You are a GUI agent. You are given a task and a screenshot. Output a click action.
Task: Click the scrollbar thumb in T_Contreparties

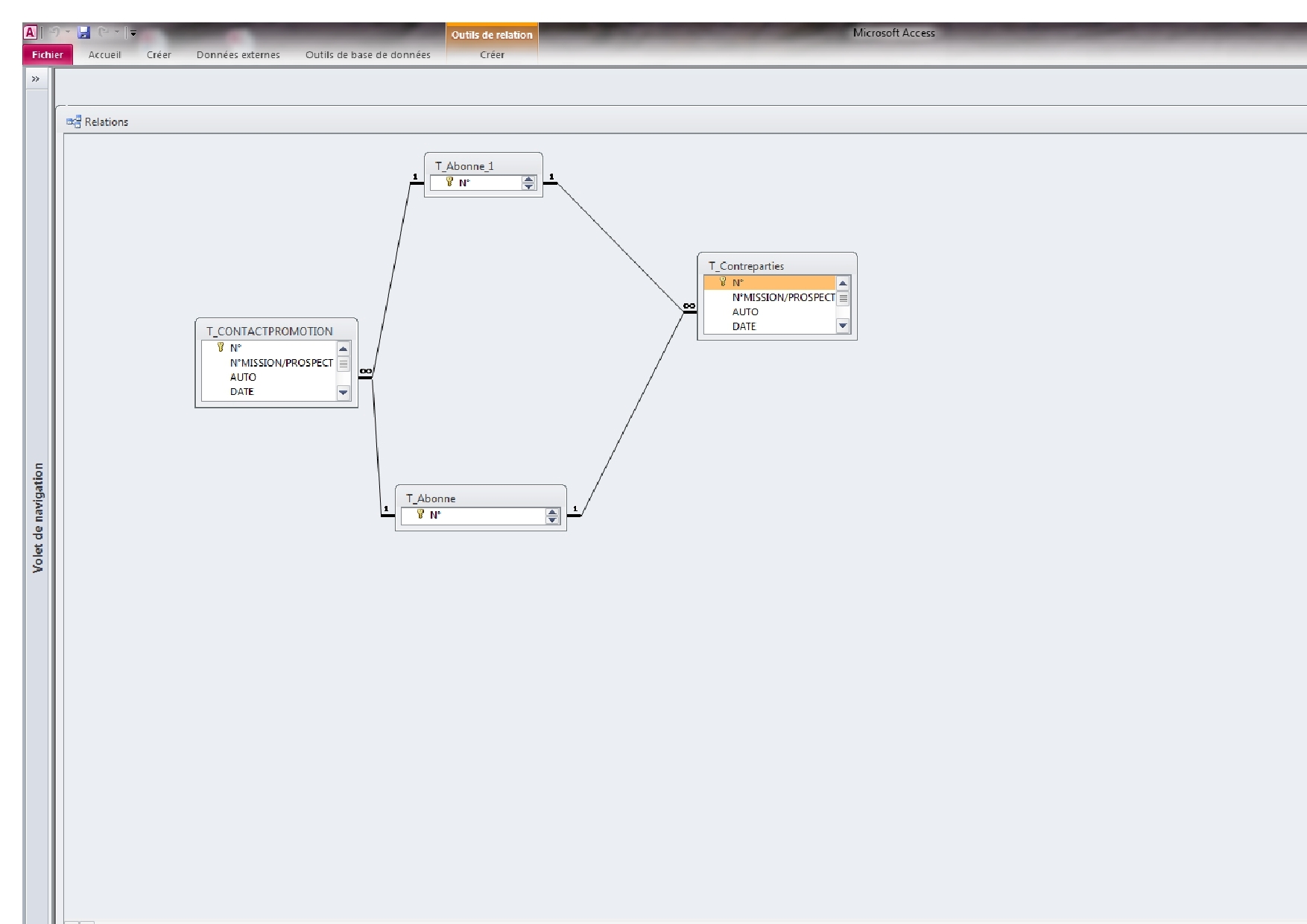tap(843, 298)
